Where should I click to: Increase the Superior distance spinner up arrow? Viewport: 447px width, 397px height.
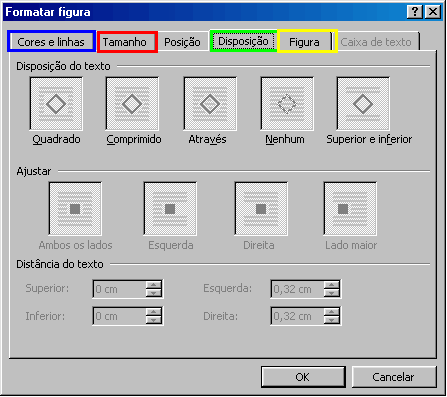(x=154, y=285)
